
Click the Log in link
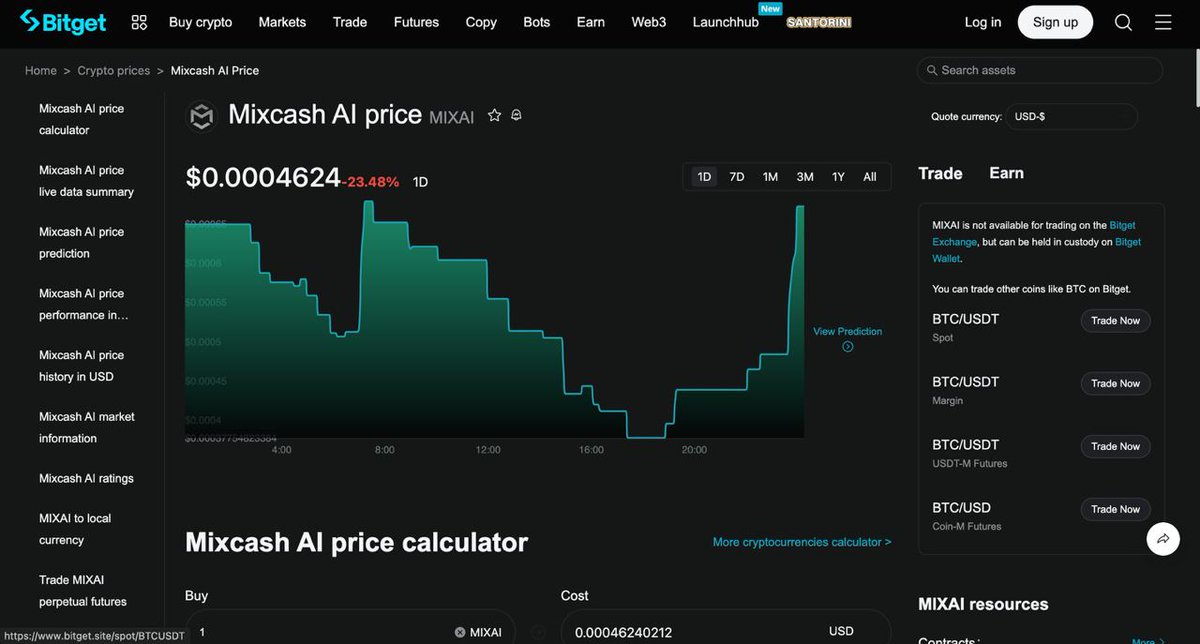983,22
